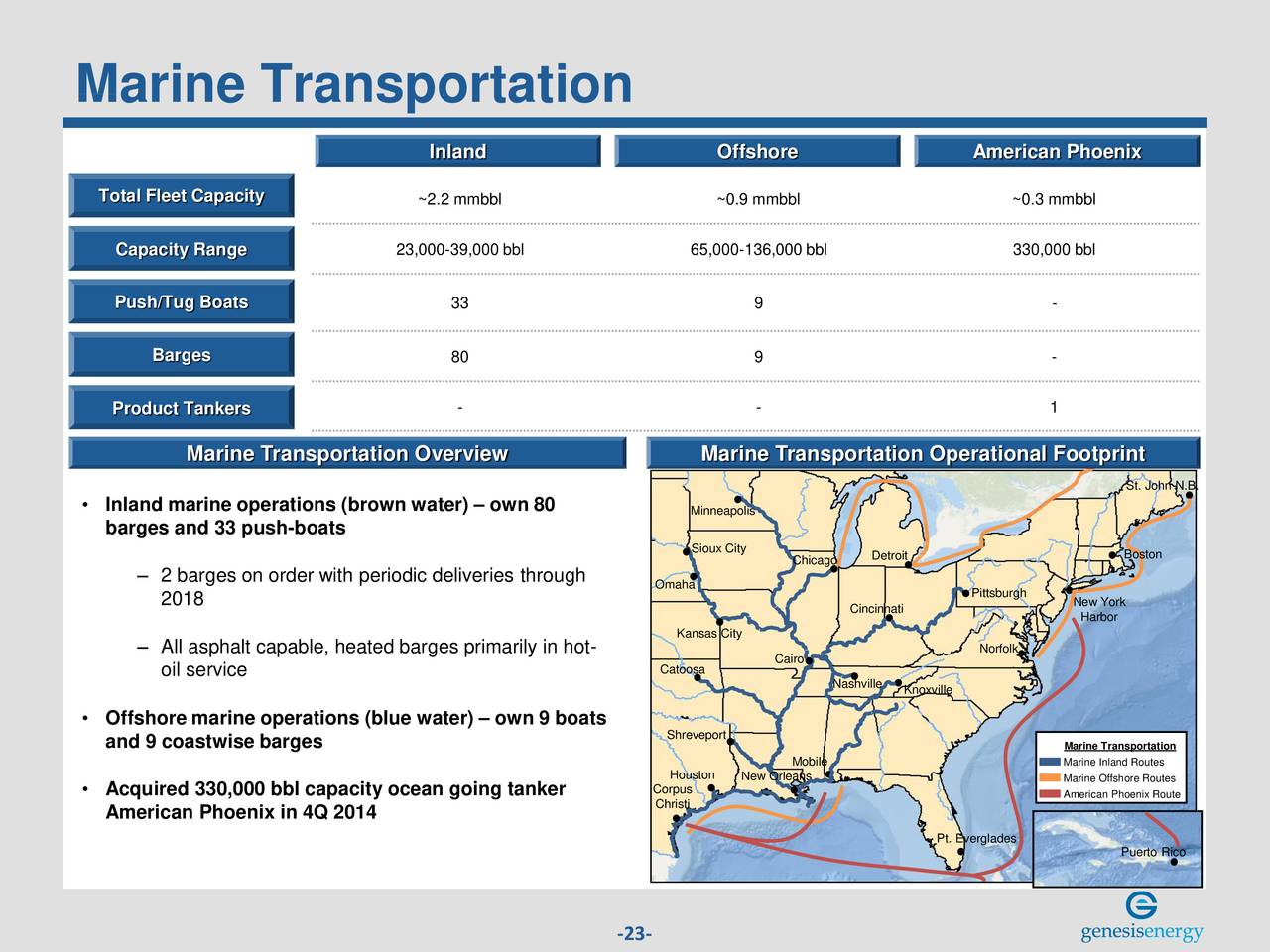Click the Pittsburgh map label
Screen dimensions: 1270x952
point(999,593)
